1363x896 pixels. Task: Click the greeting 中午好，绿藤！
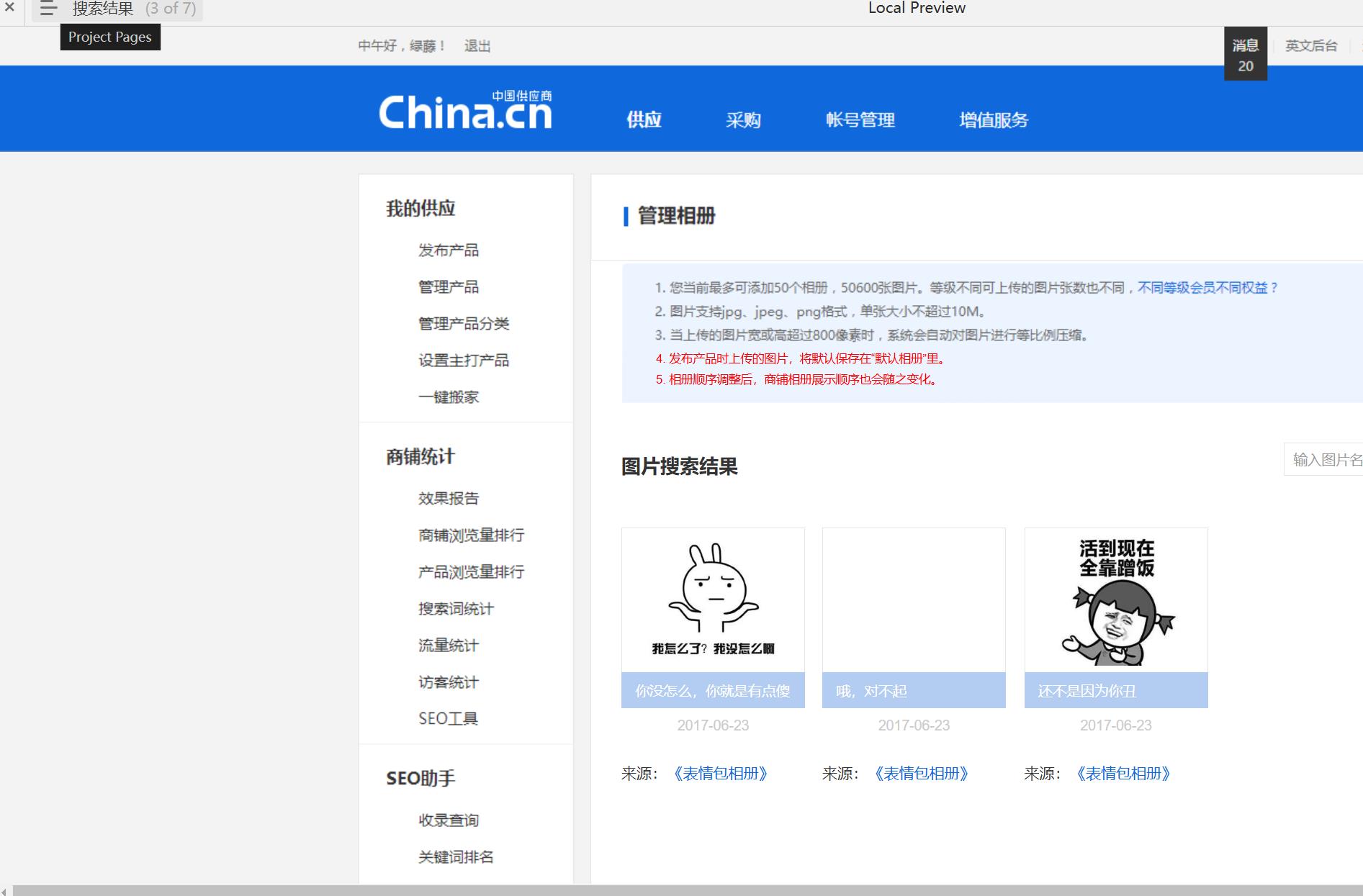(402, 46)
